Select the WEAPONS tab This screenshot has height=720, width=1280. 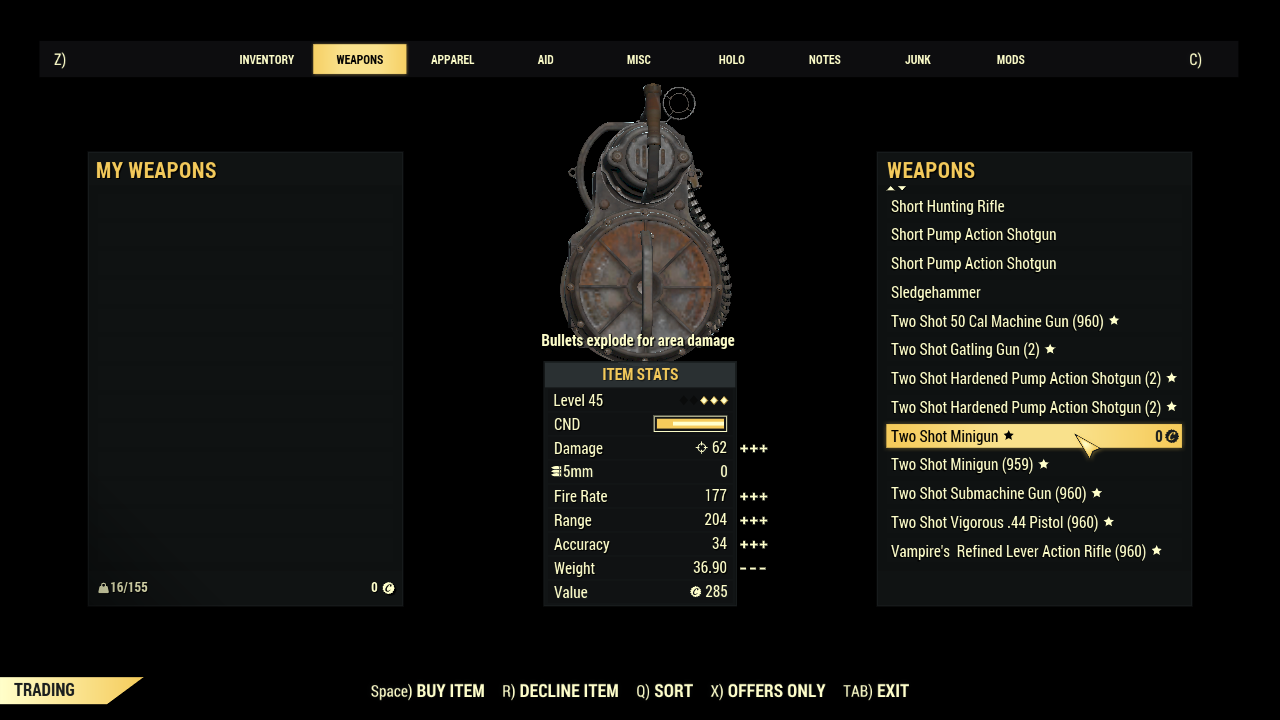pos(360,59)
